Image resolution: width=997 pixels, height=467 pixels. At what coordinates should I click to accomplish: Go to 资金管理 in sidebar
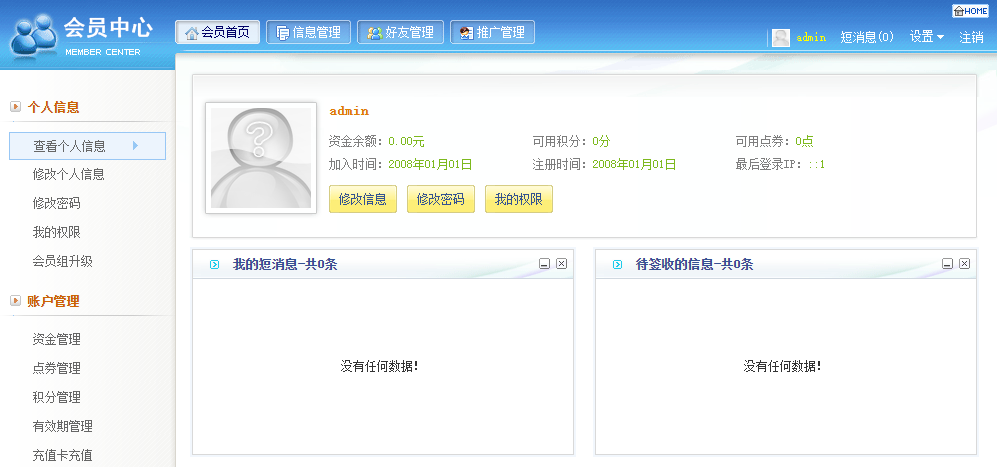coord(57,339)
